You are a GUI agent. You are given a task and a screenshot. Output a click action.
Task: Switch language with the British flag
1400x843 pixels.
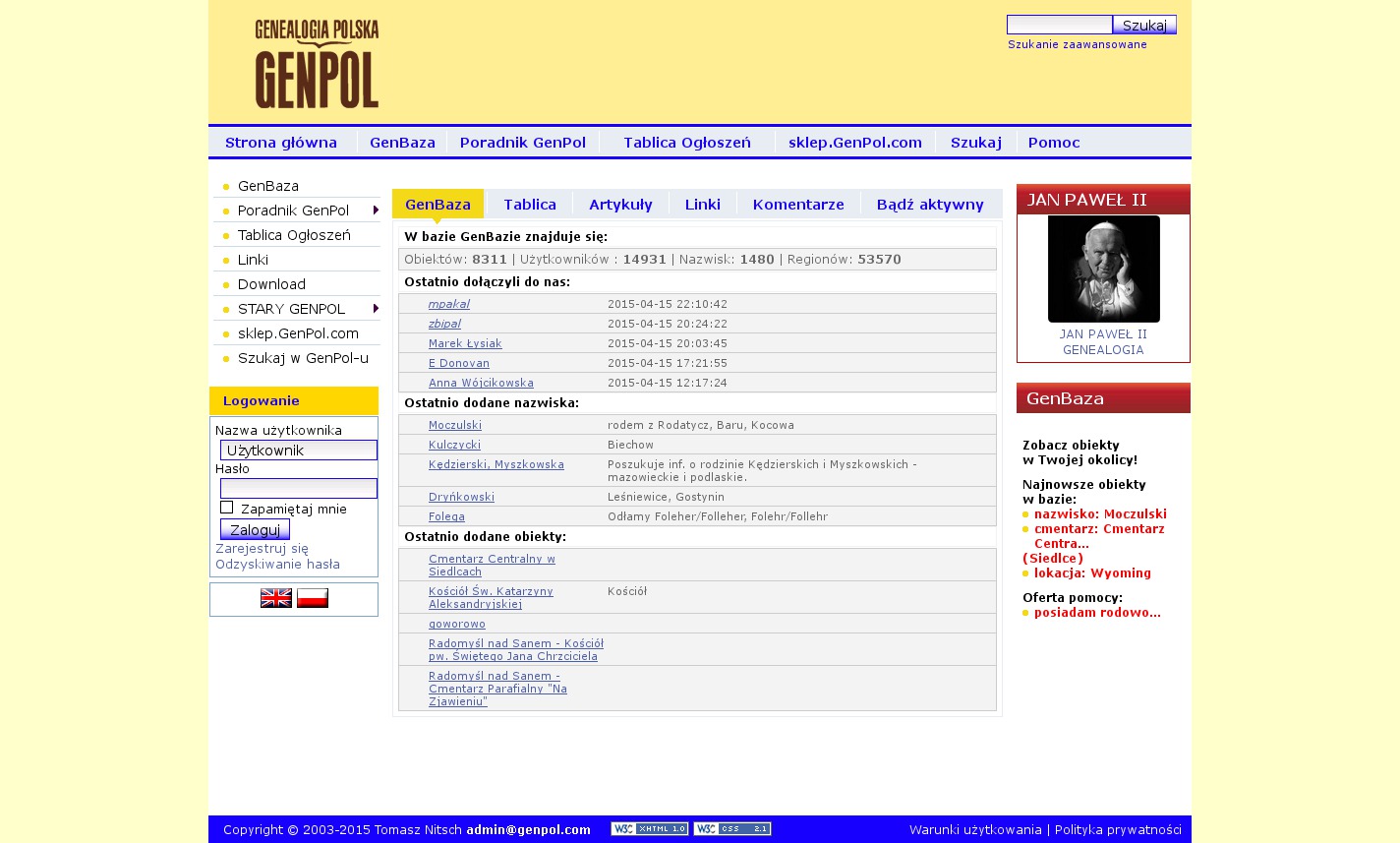coord(276,598)
